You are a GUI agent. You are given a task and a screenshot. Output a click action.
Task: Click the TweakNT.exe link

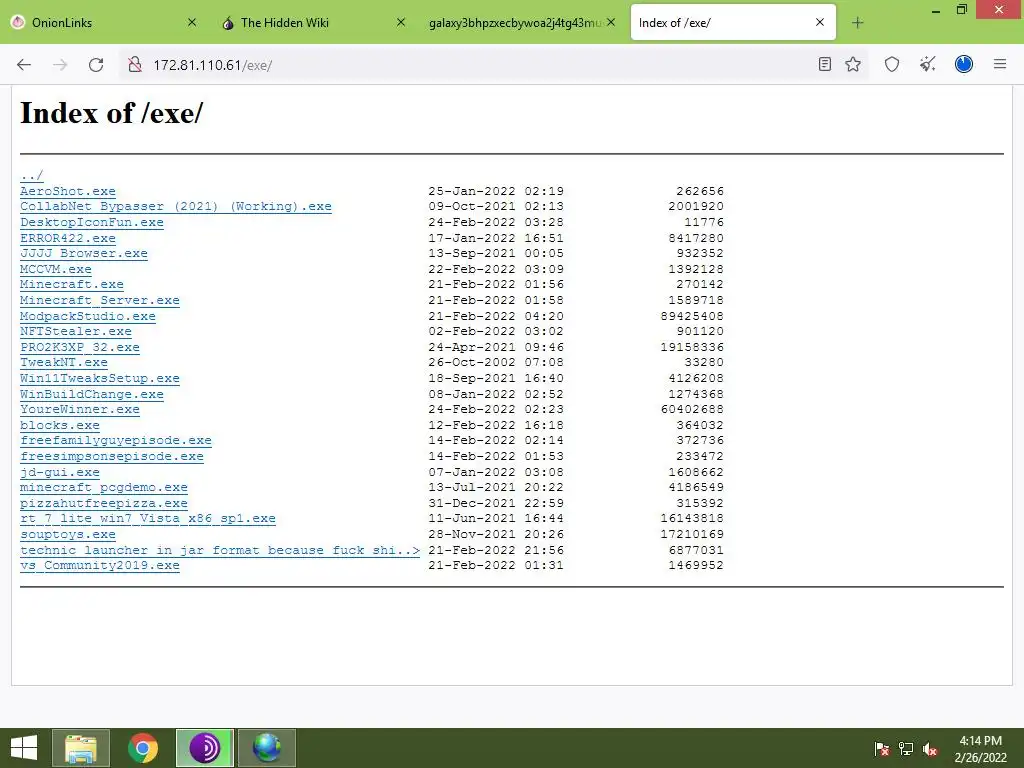click(64, 362)
